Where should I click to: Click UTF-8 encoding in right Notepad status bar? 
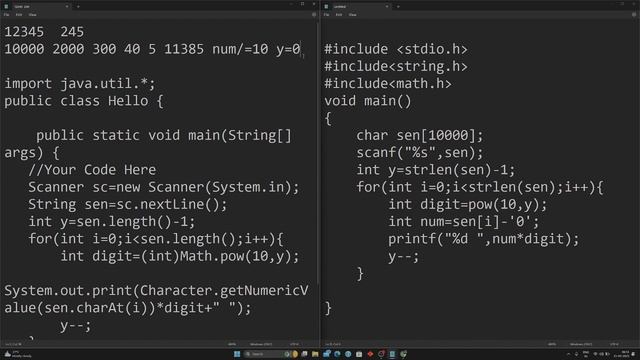click(x=614, y=344)
